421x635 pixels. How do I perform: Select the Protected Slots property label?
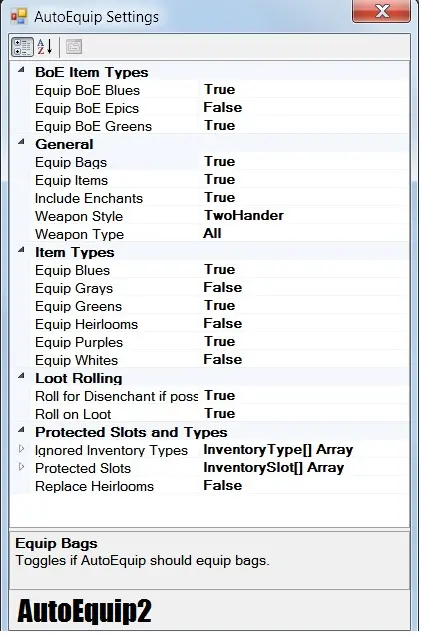point(83,469)
